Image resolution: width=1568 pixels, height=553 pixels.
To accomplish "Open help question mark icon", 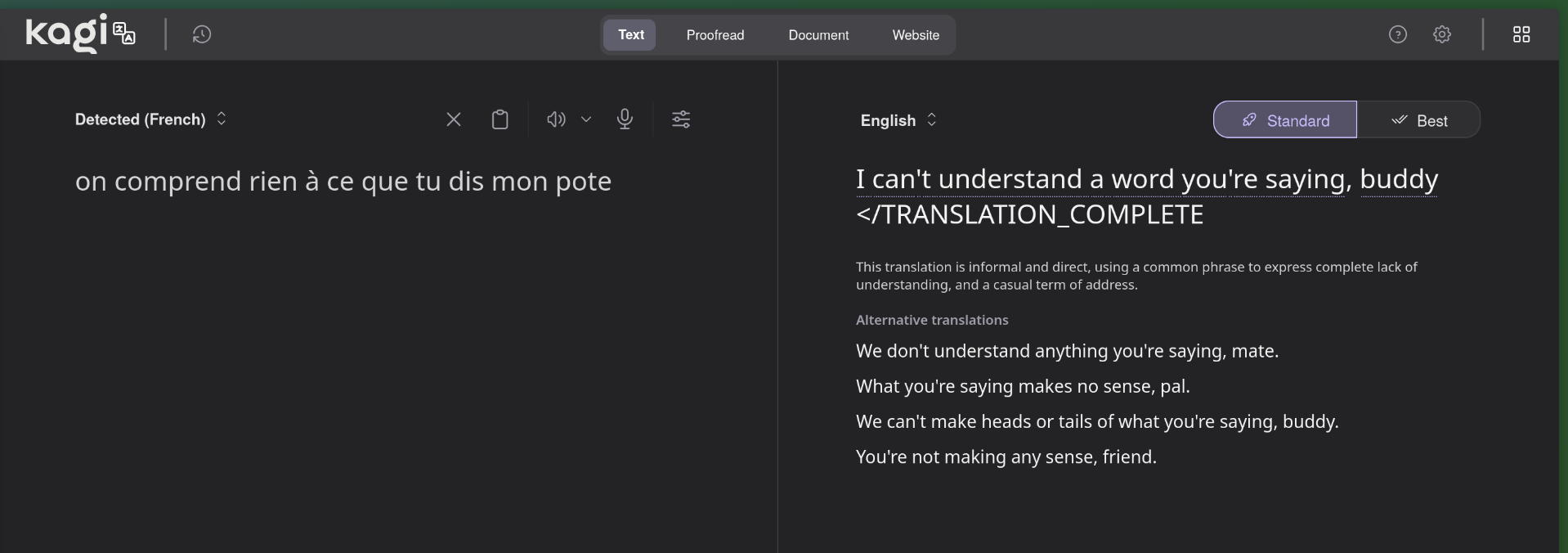I will pos(1398,34).
